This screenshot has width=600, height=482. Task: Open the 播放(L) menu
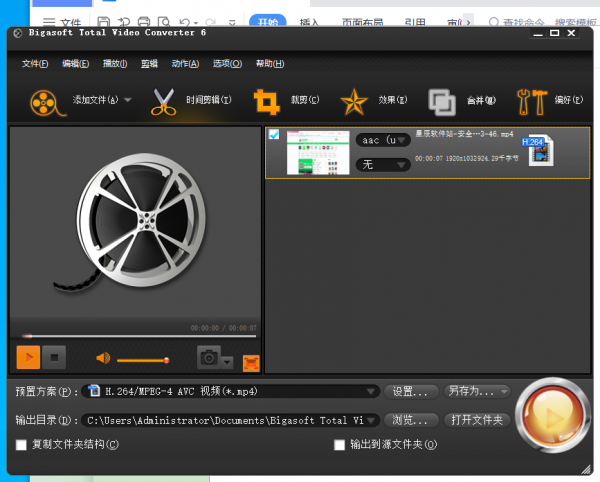point(115,64)
